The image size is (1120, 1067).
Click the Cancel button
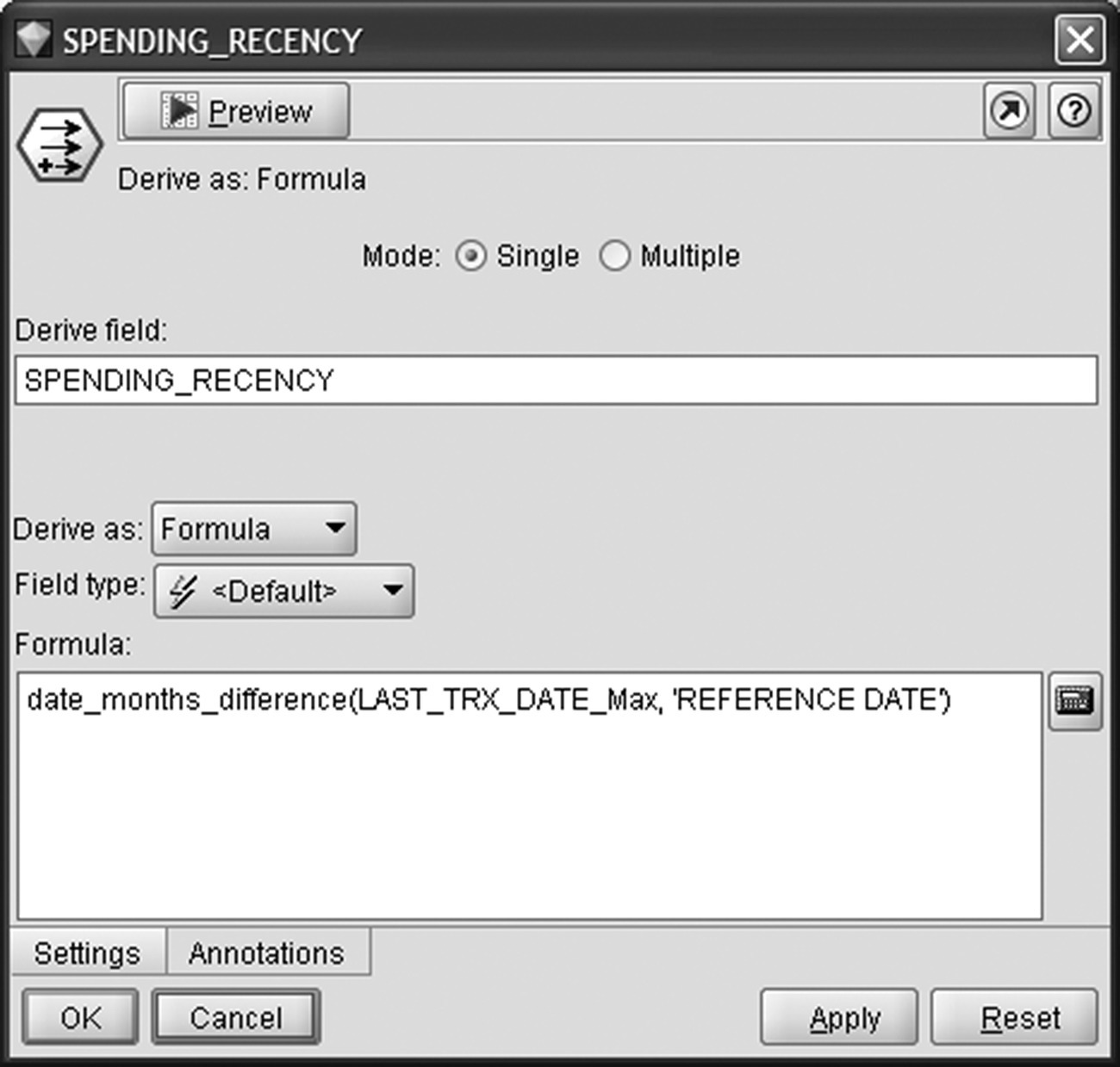coord(236,1017)
